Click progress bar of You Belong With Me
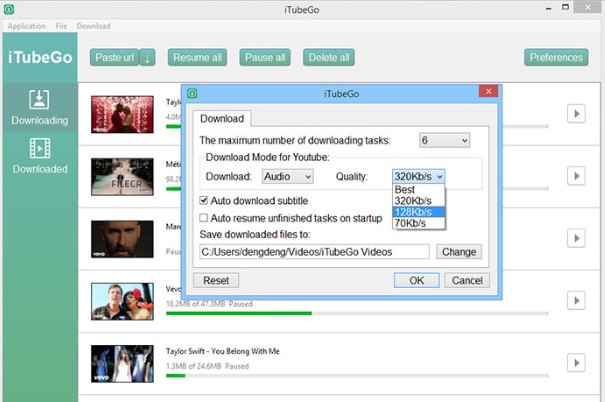Viewport: 605px width, 402px height. [x=357, y=375]
